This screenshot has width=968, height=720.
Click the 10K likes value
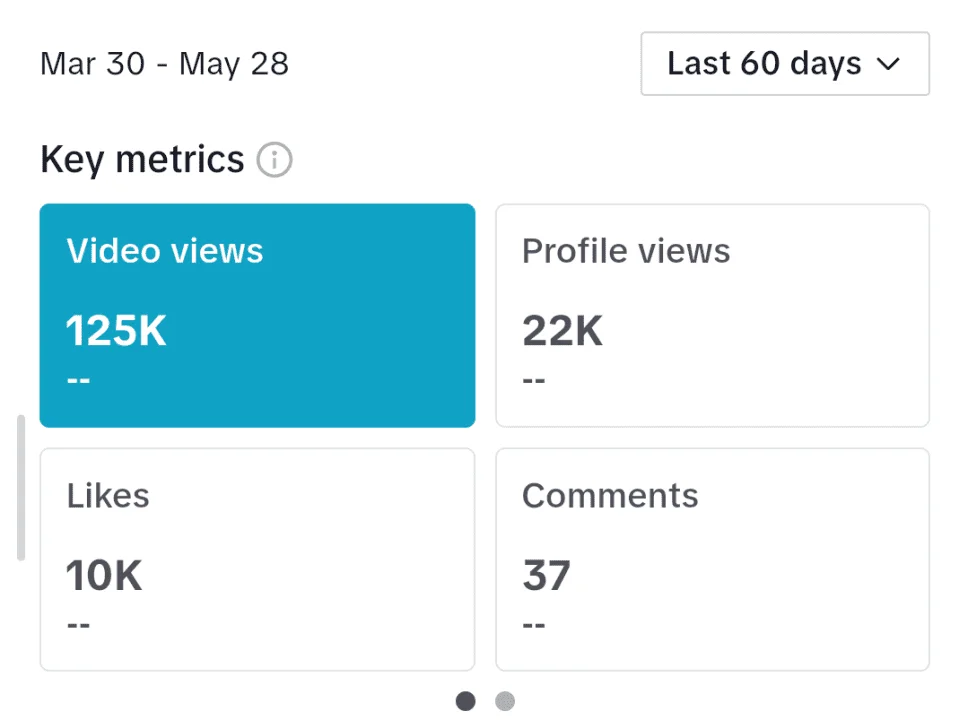tap(104, 575)
